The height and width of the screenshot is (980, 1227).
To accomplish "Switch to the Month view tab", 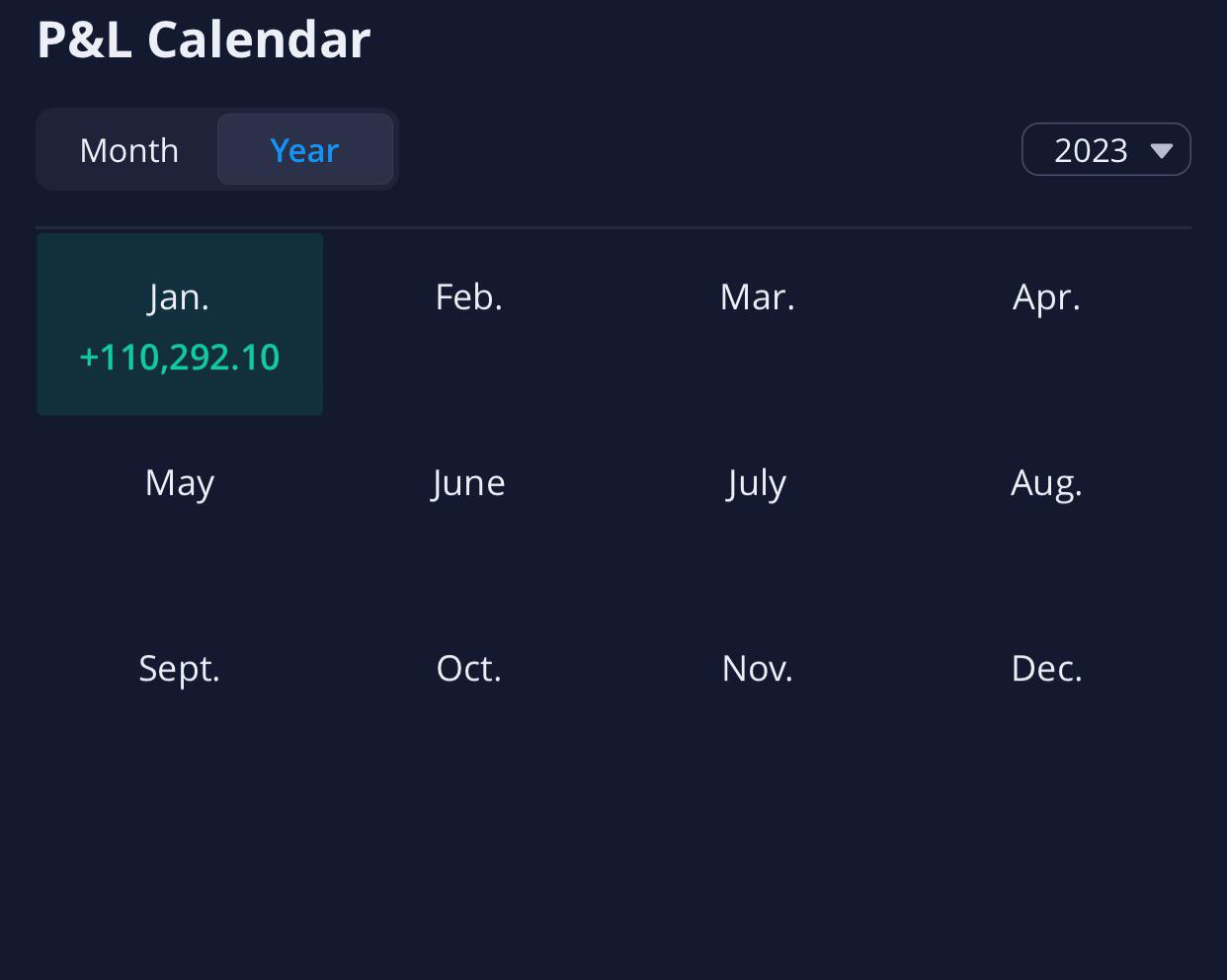I will pyautogui.click(x=129, y=150).
